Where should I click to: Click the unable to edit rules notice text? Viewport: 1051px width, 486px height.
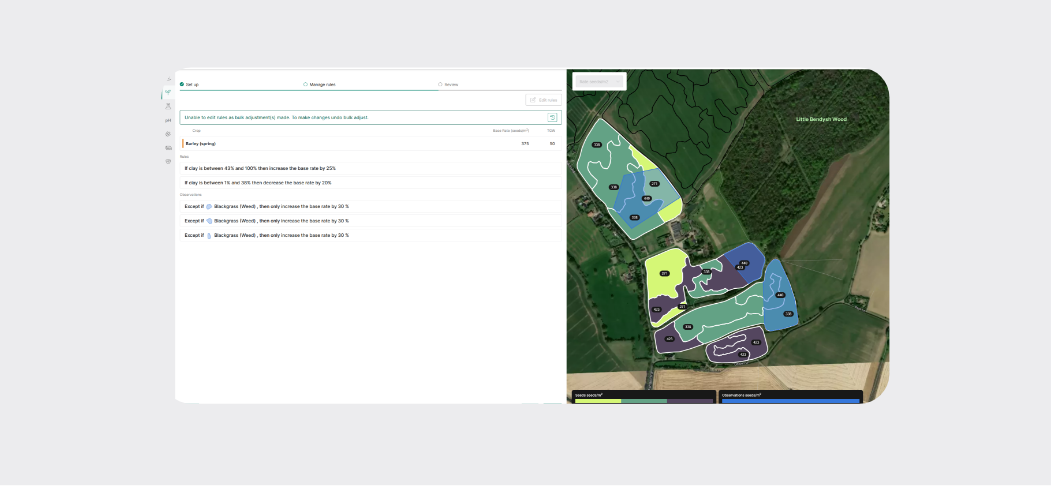(x=276, y=117)
